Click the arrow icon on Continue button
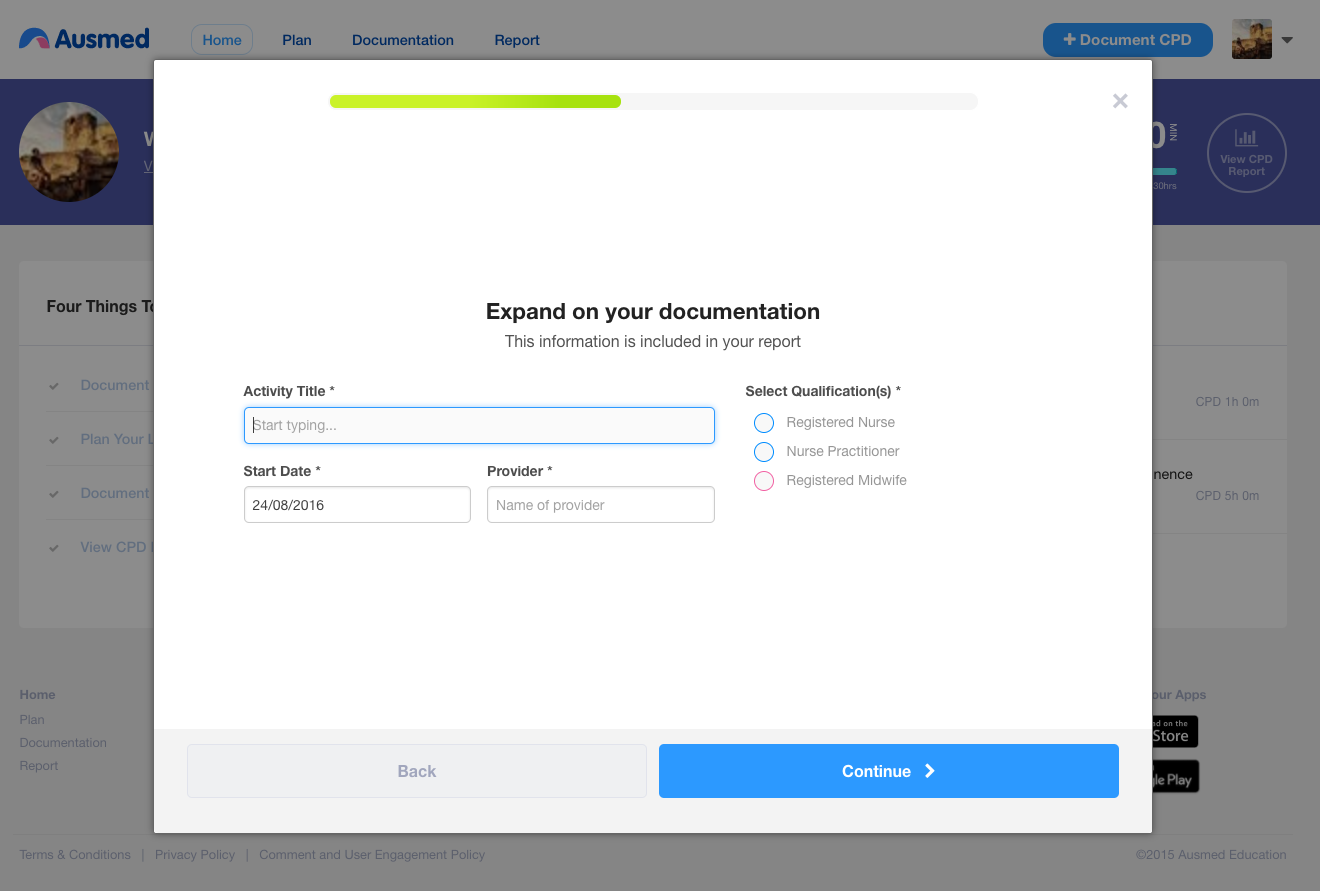This screenshot has height=891, width=1320. [x=930, y=771]
